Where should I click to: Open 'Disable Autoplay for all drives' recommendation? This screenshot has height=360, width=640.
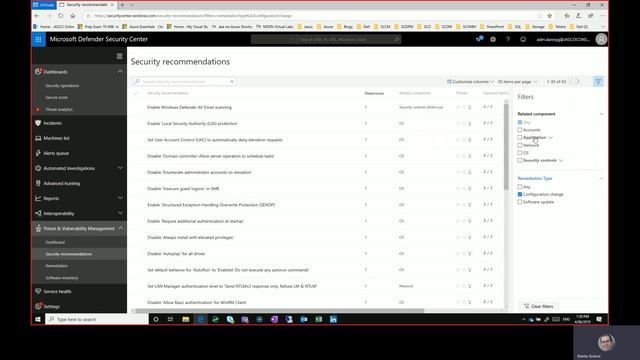point(176,254)
